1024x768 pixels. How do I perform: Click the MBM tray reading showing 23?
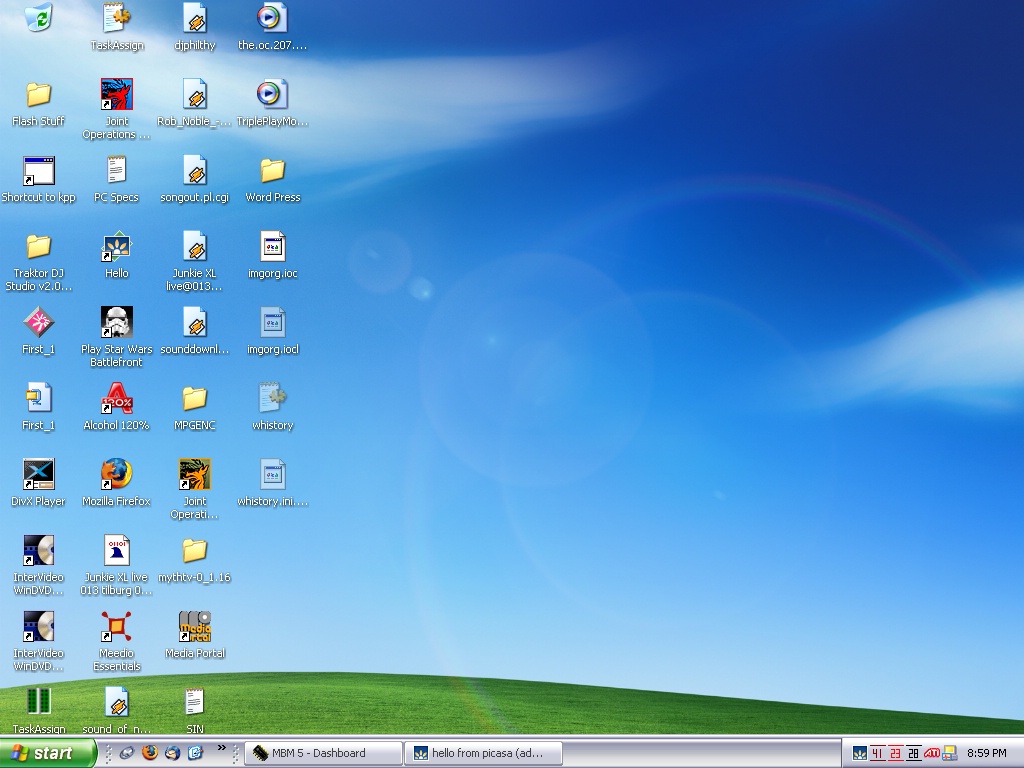pos(895,754)
